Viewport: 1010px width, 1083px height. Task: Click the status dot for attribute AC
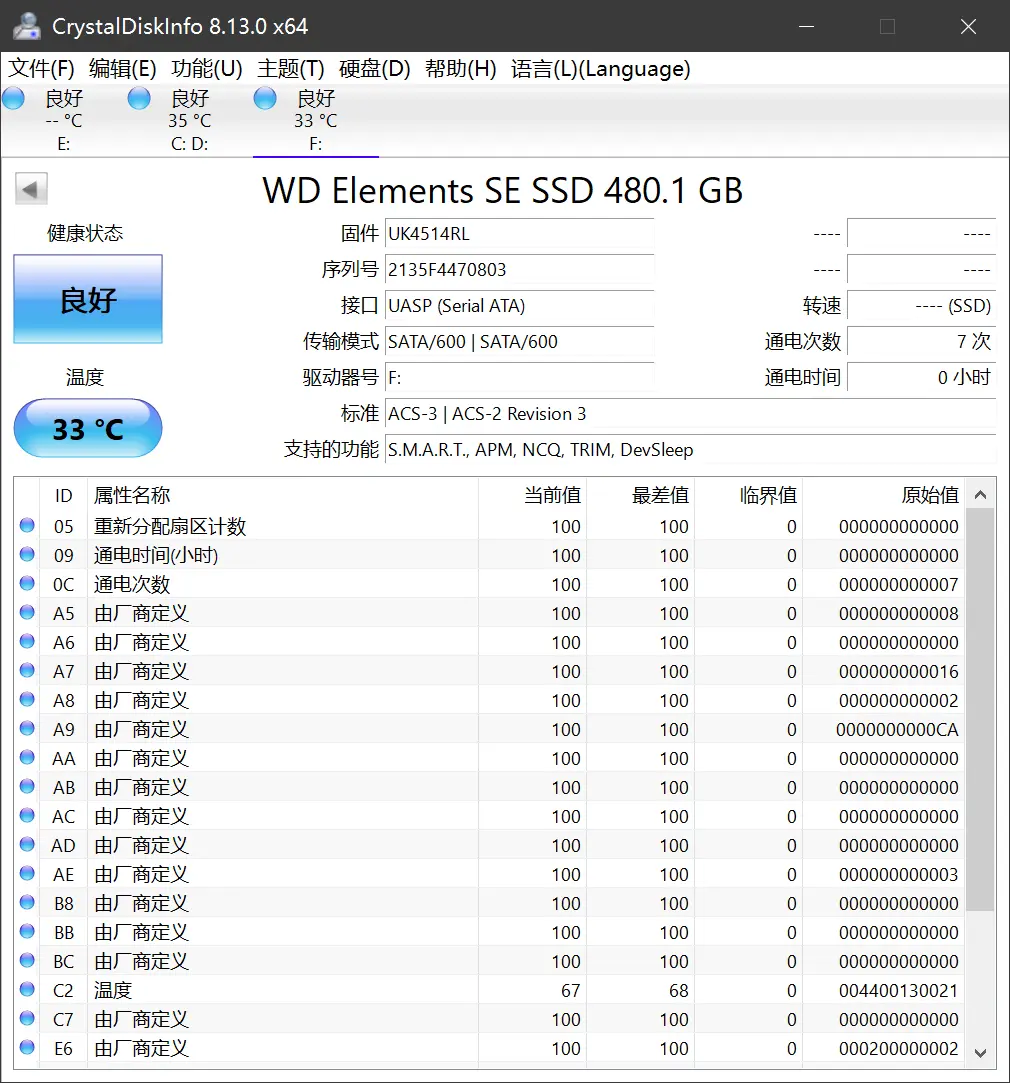27,816
